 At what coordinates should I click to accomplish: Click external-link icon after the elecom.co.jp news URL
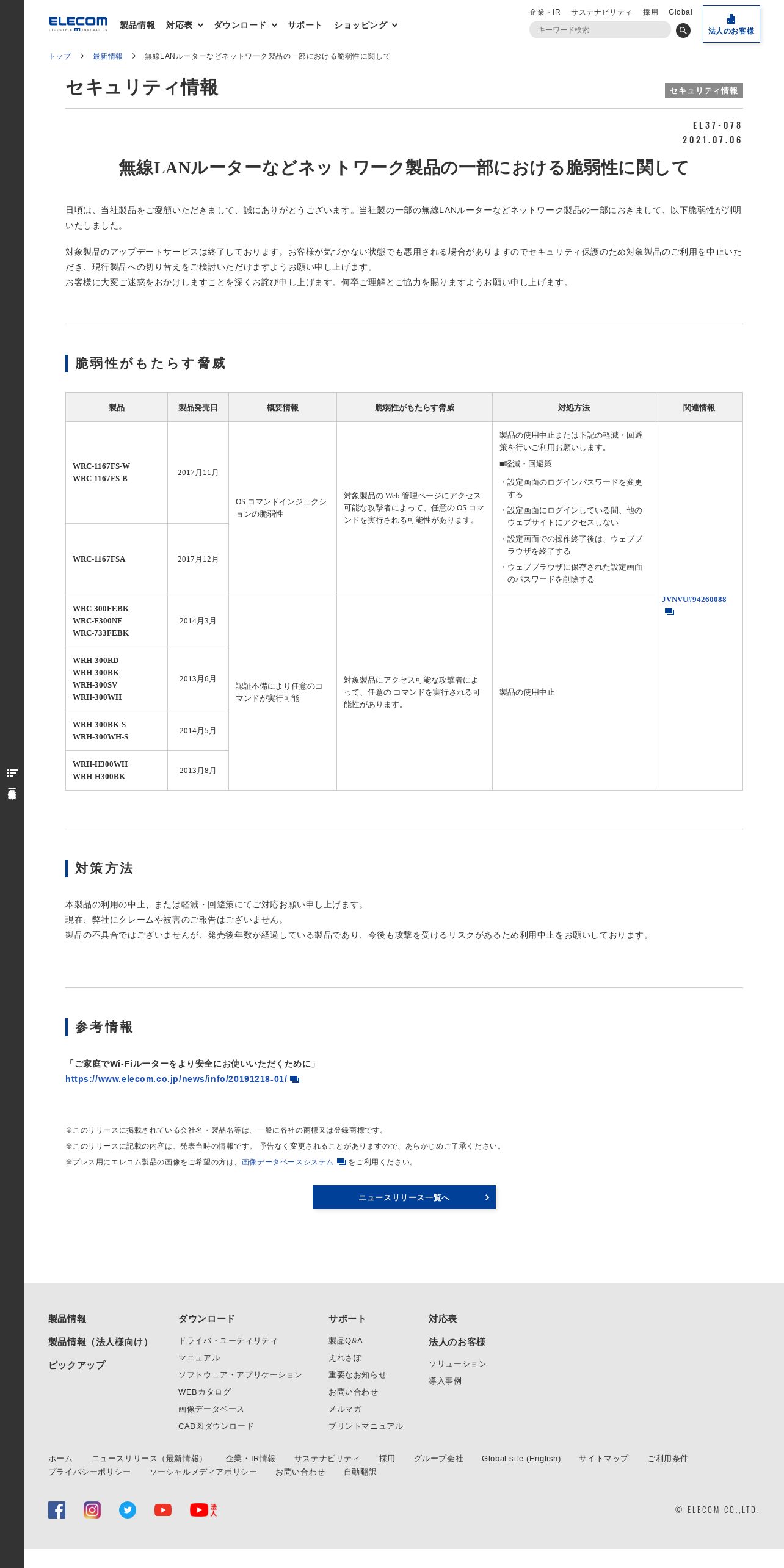point(294,1080)
